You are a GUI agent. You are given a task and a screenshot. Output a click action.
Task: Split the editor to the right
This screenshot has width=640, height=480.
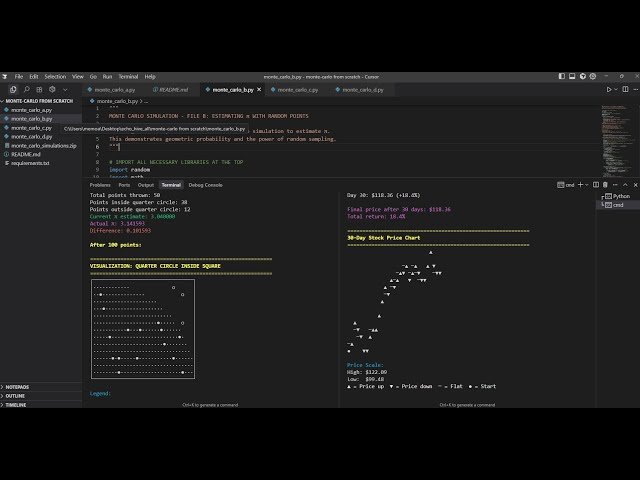click(x=625, y=89)
